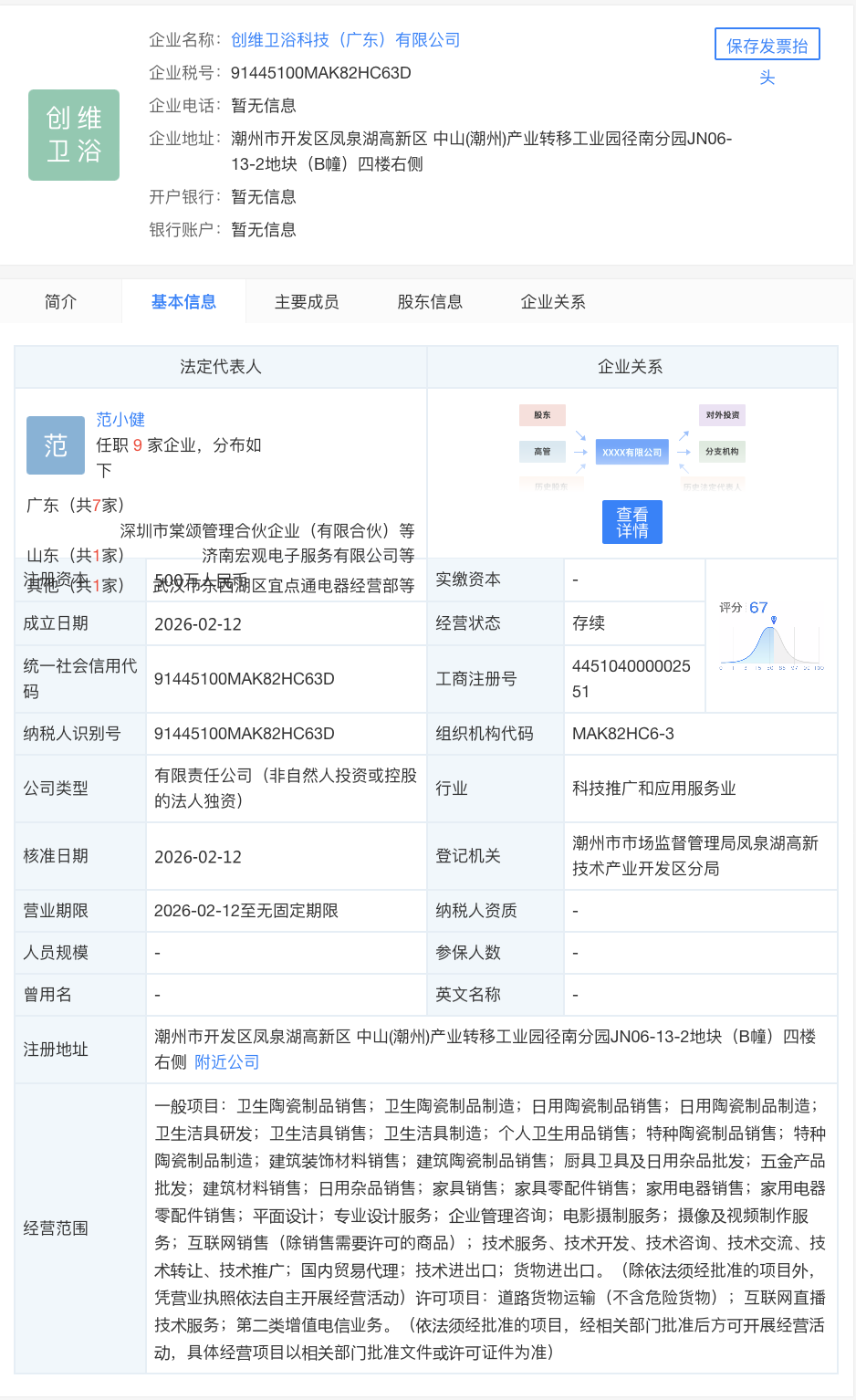Click the 创维卫浴 company logo

(x=73, y=134)
